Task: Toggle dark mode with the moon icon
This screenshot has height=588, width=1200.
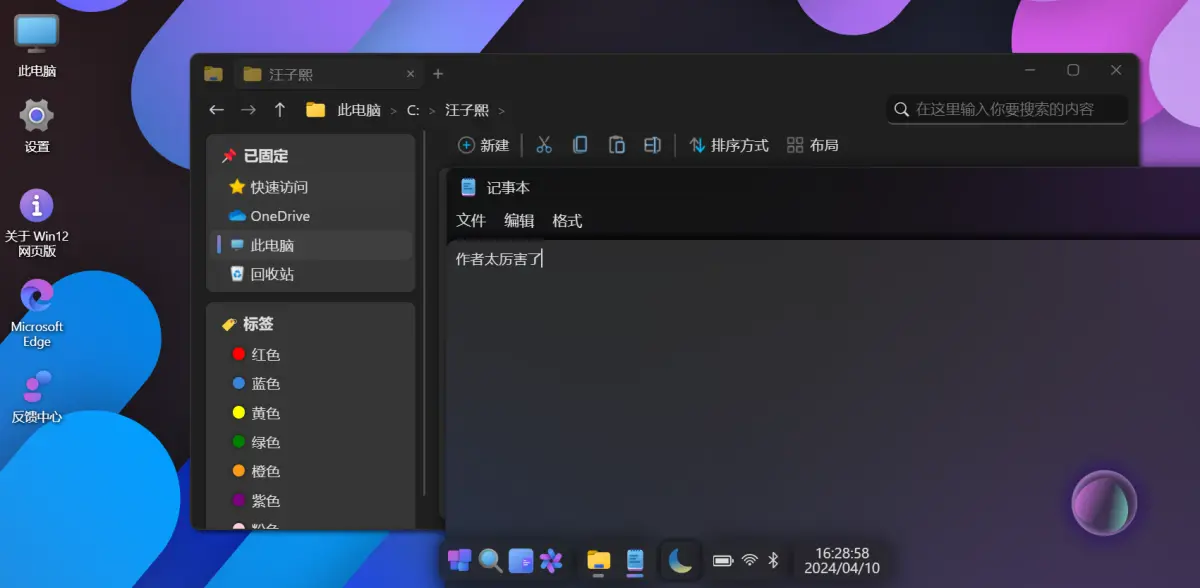Action: [680, 560]
